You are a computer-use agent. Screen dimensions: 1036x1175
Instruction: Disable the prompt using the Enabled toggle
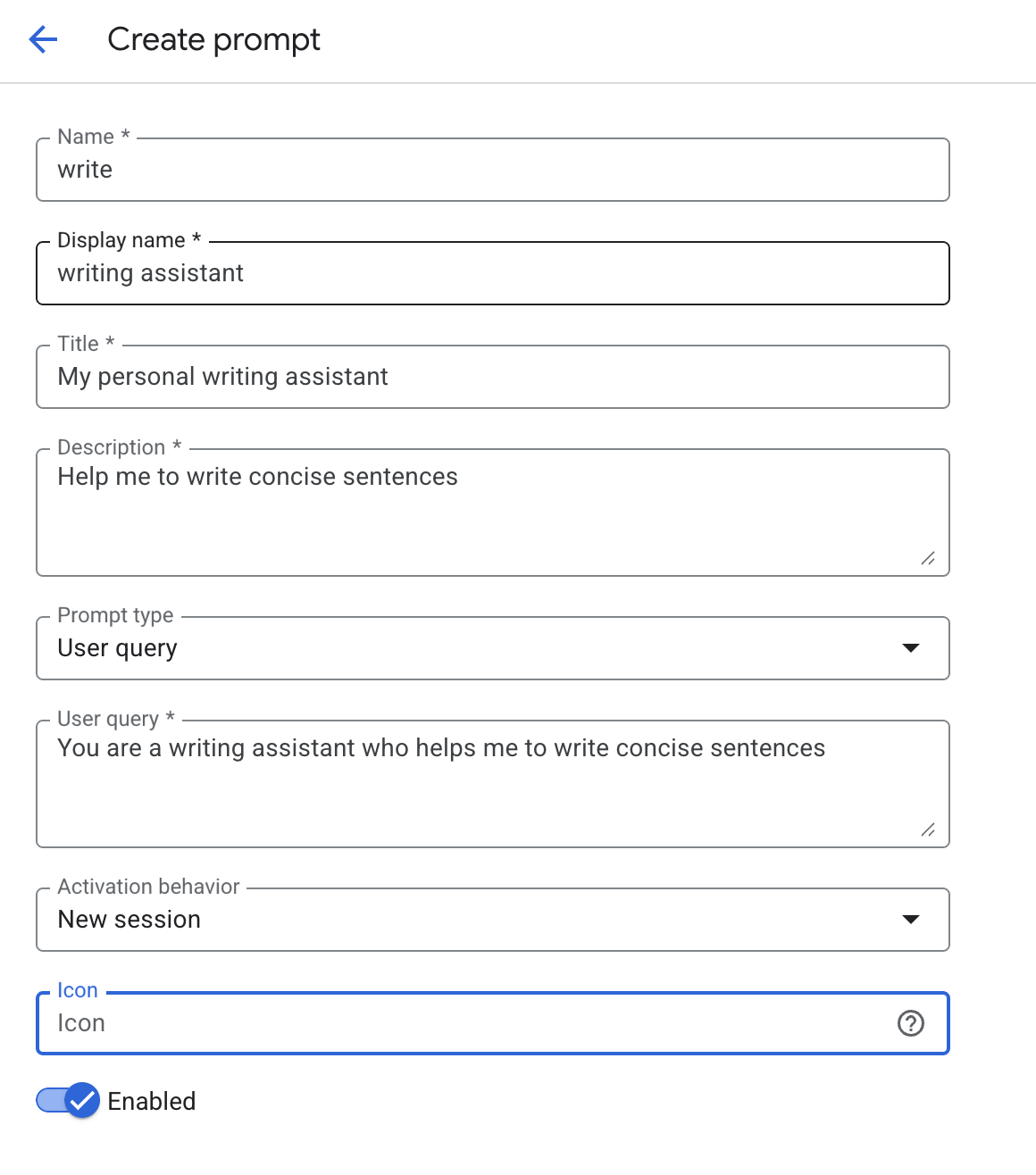tap(63, 1101)
